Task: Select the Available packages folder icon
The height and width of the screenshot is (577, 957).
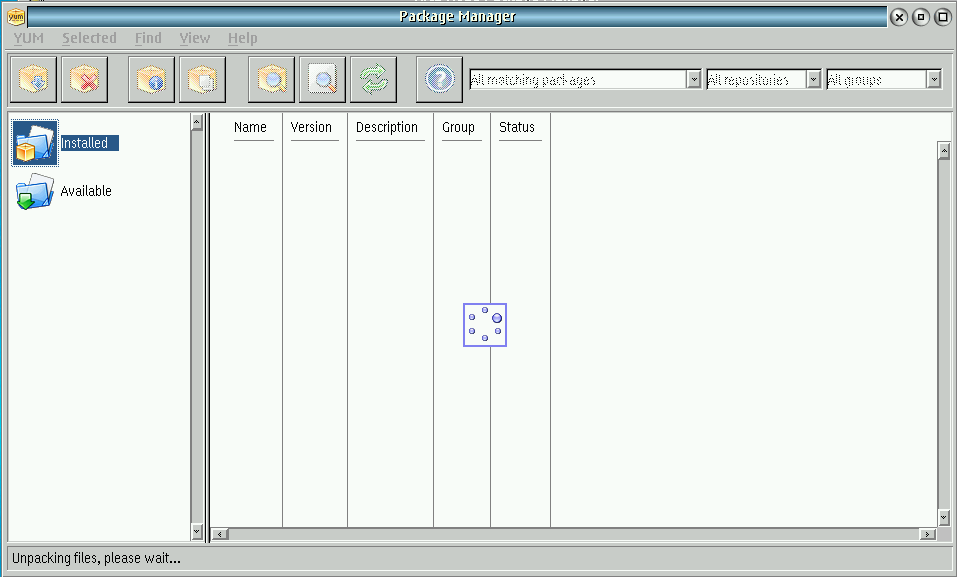Action: 34,191
